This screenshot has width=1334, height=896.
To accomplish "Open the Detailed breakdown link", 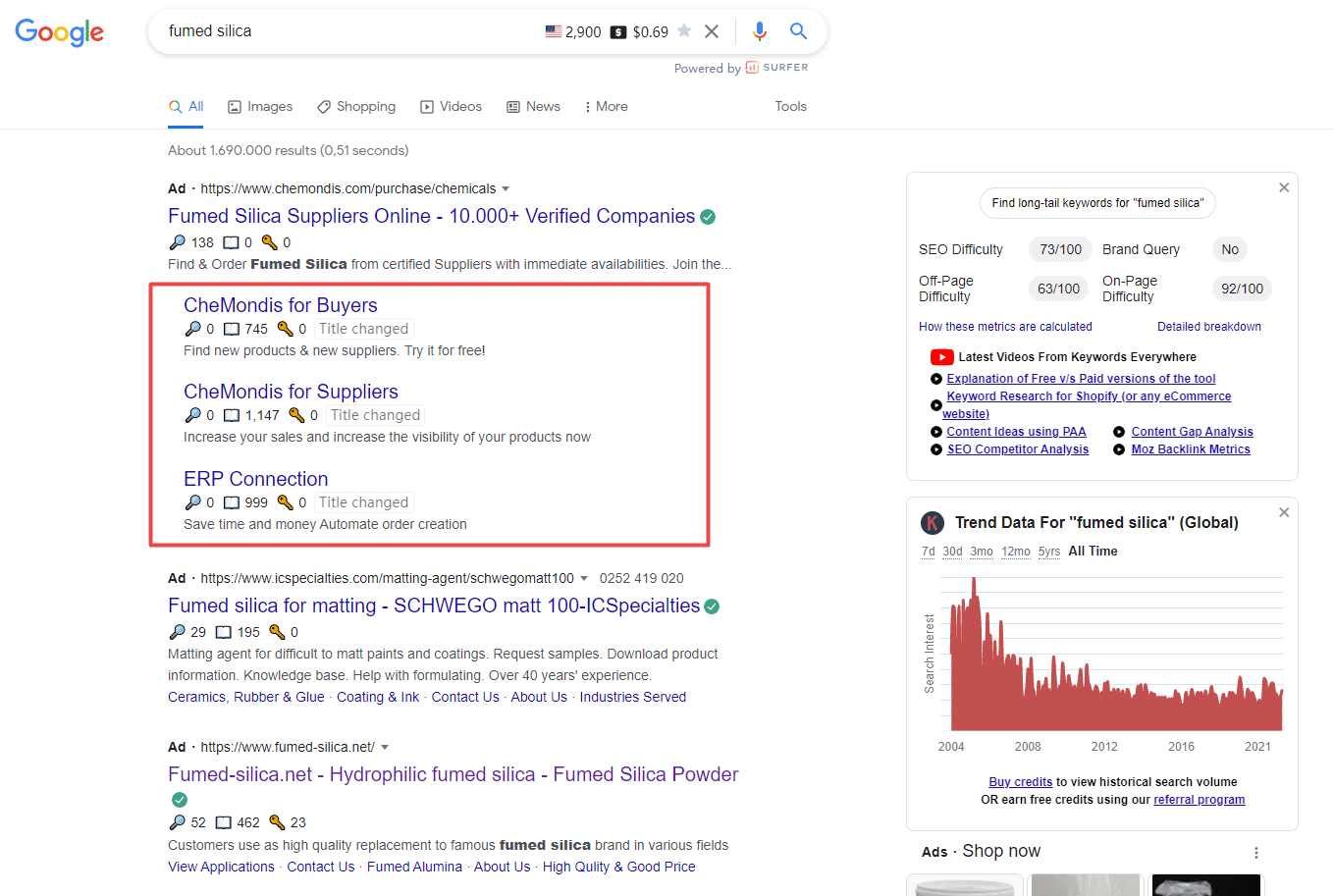I will (x=1209, y=327).
